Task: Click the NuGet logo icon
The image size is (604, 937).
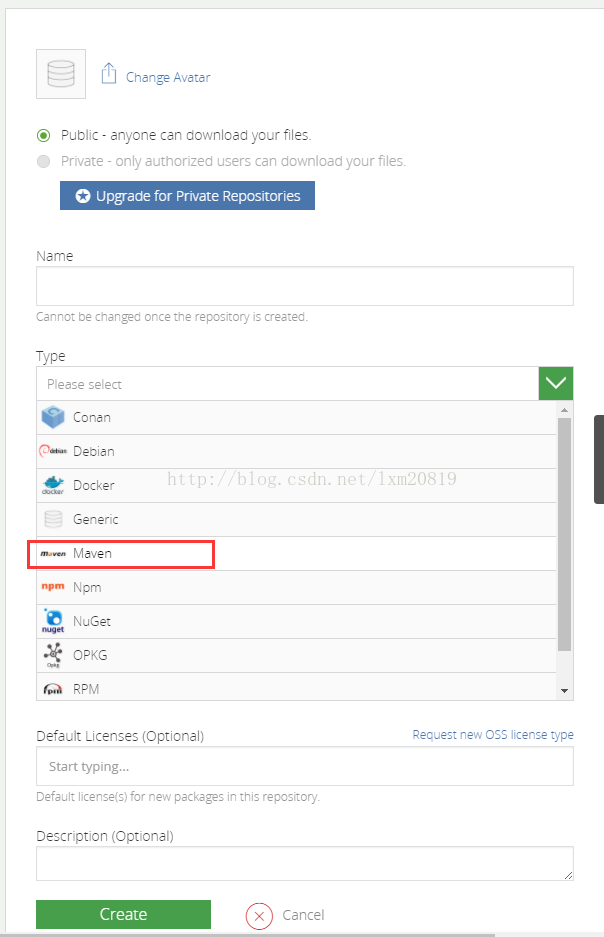Action: click(x=53, y=621)
